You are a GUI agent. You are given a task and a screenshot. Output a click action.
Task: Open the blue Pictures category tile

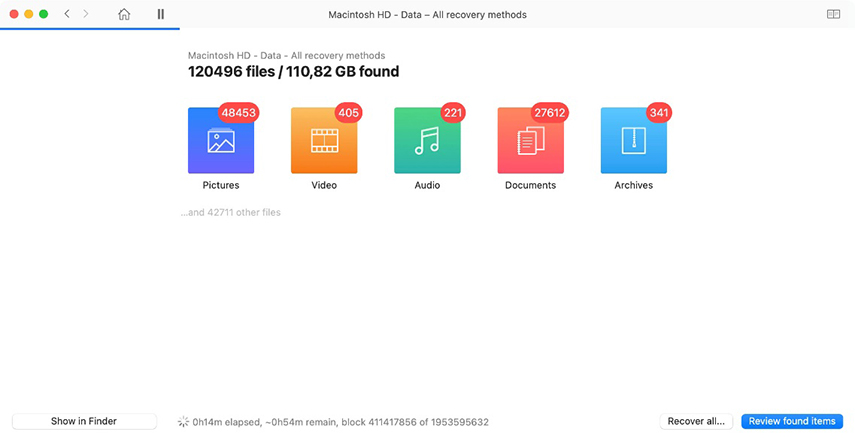tap(221, 141)
